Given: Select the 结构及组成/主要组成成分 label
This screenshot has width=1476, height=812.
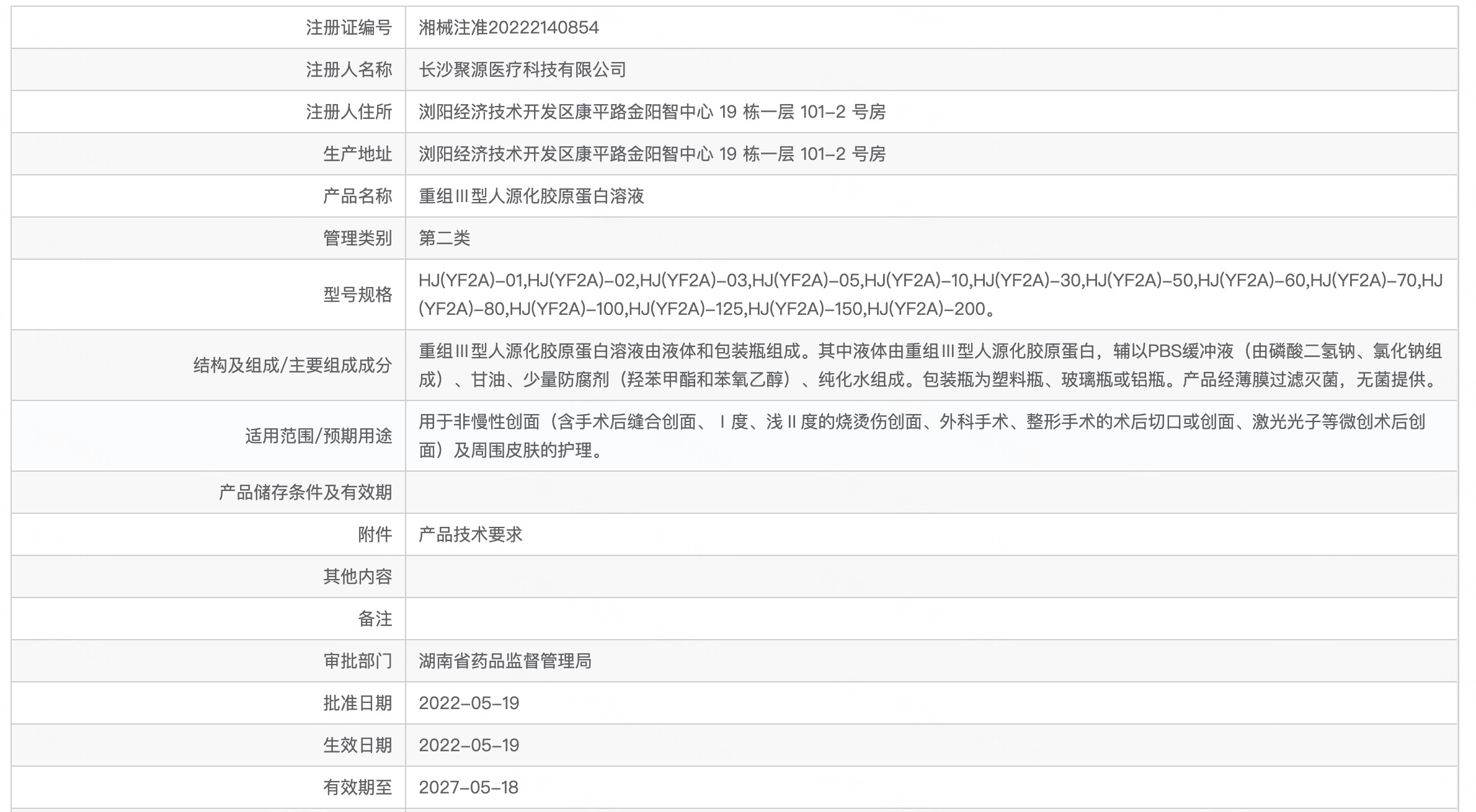Looking at the screenshot, I should point(293,365).
